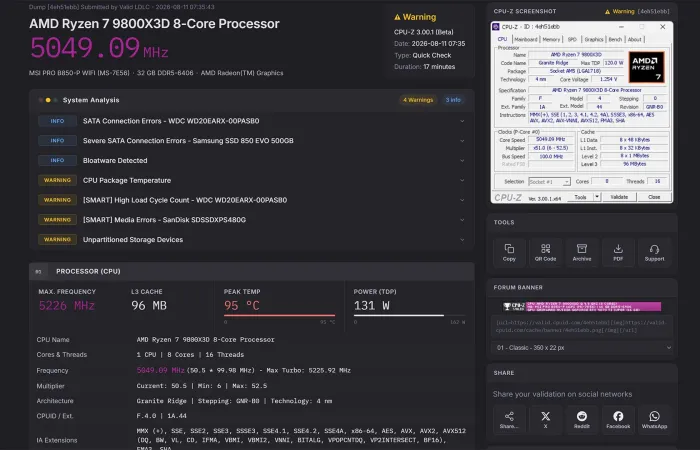Click the MSI PRO B850-P WIFI motherboard text
Image resolution: width=700 pixels, height=450 pixels.
pos(79,73)
